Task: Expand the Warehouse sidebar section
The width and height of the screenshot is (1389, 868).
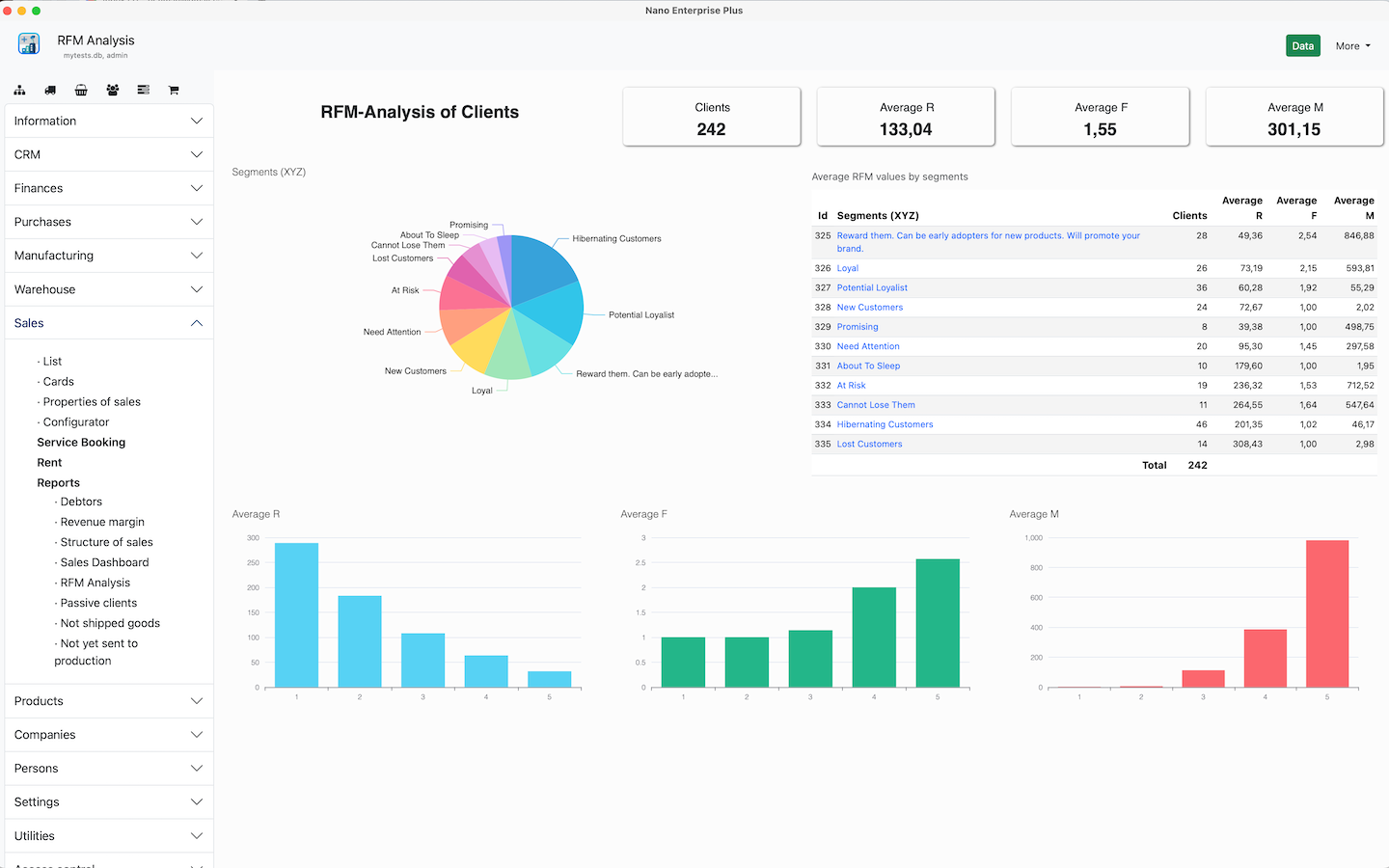Action: point(109,289)
